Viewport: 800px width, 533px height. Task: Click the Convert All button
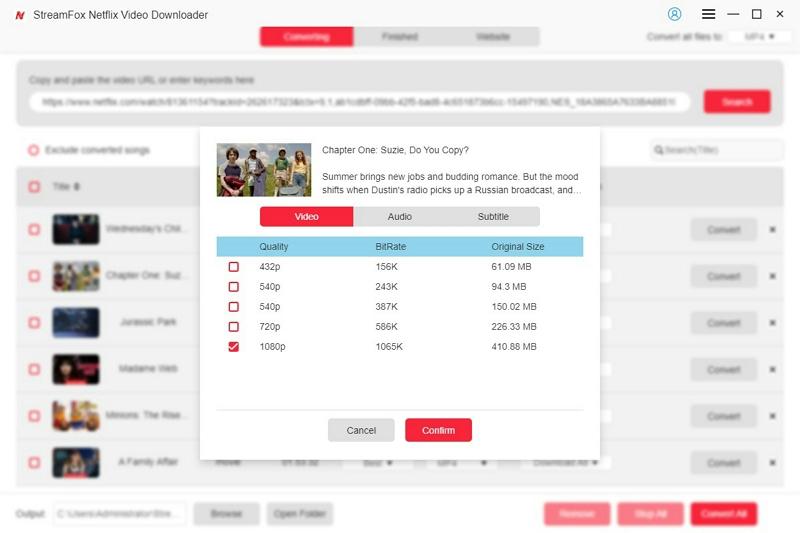[724, 514]
